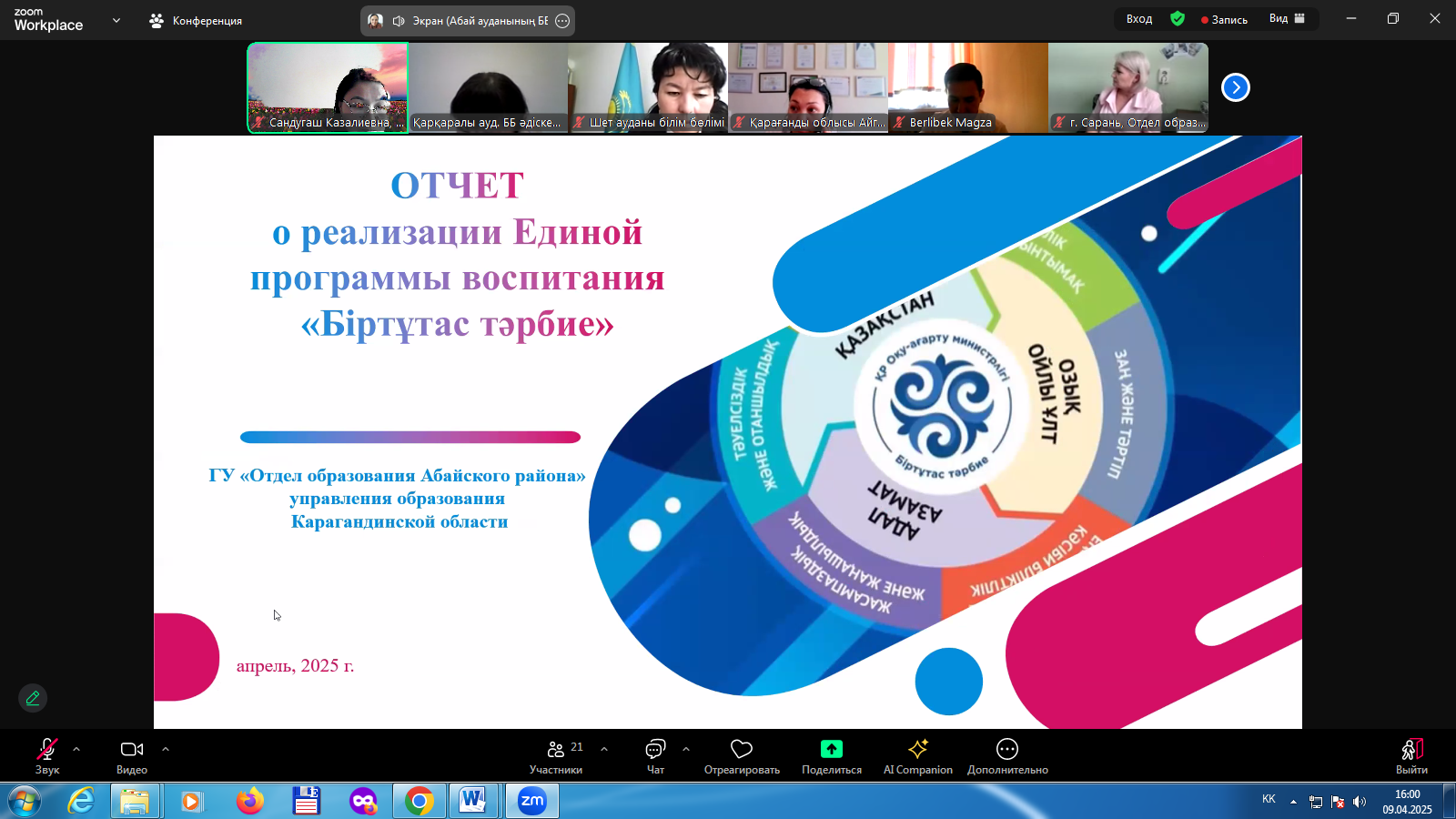Viewport: 1456px width, 819px height.
Task: Unmute the microphone audio
Action: tap(46, 755)
